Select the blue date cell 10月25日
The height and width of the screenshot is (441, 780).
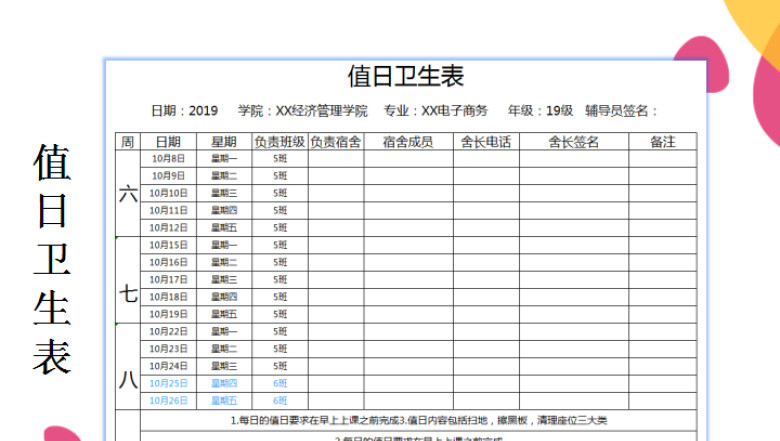pyautogui.click(x=168, y=383)
